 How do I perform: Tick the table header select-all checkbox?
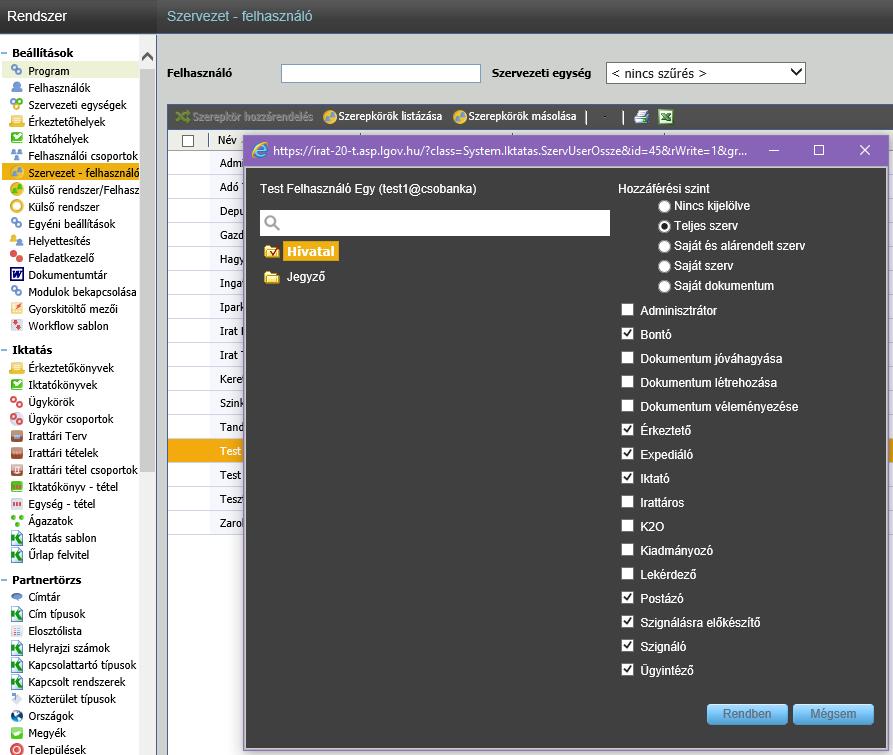(188, 141)
